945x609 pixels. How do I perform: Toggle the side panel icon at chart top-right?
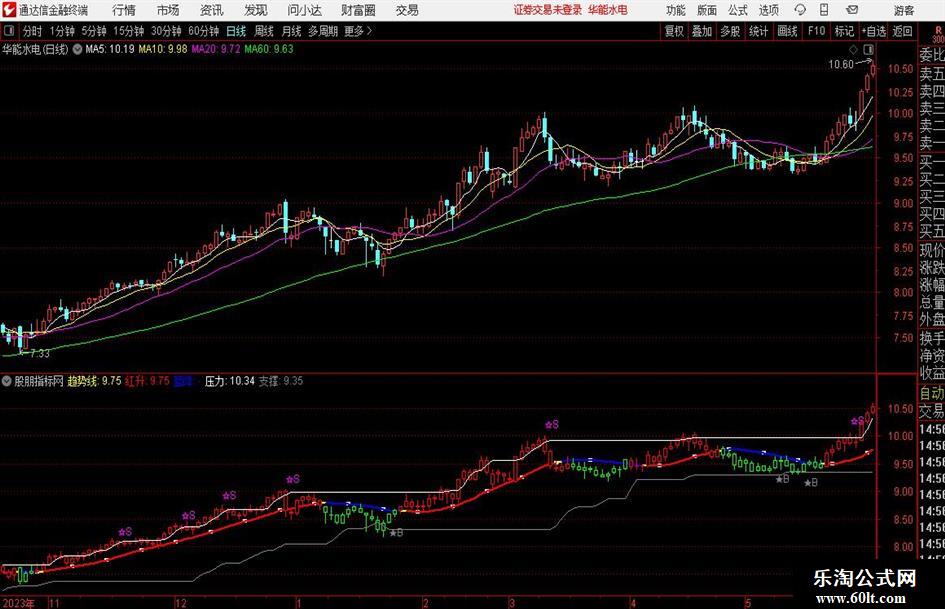coord(868,49)
